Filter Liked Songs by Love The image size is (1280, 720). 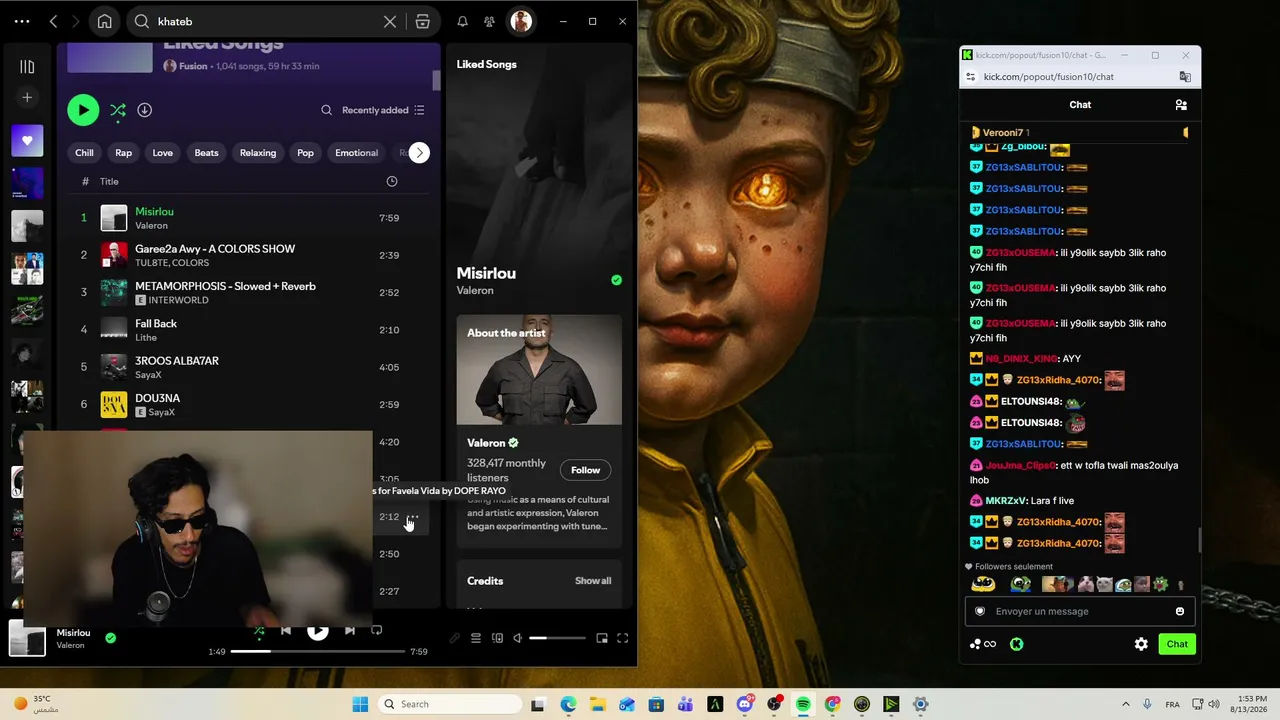point(163,153)
